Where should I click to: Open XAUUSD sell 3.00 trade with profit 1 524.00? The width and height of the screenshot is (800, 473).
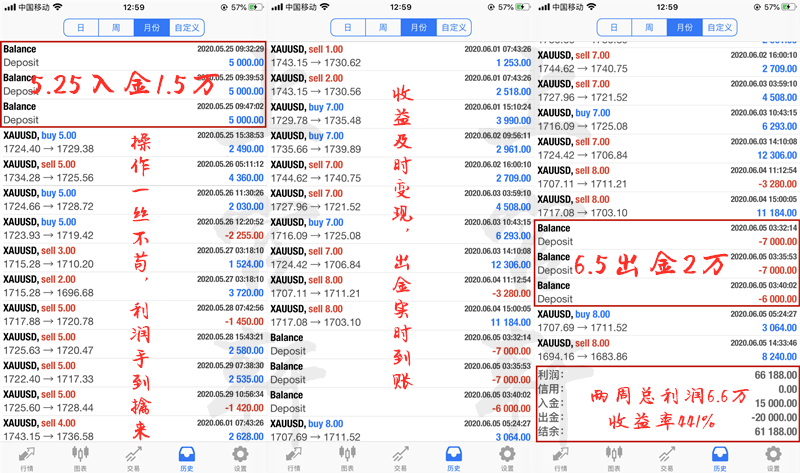coord(133,257)
